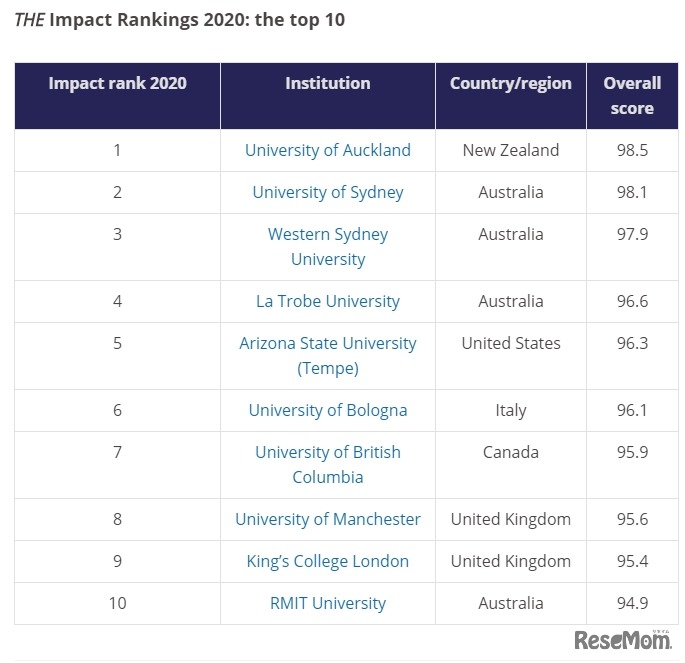Select the score 98.1 cell

[x=632, y=192]
